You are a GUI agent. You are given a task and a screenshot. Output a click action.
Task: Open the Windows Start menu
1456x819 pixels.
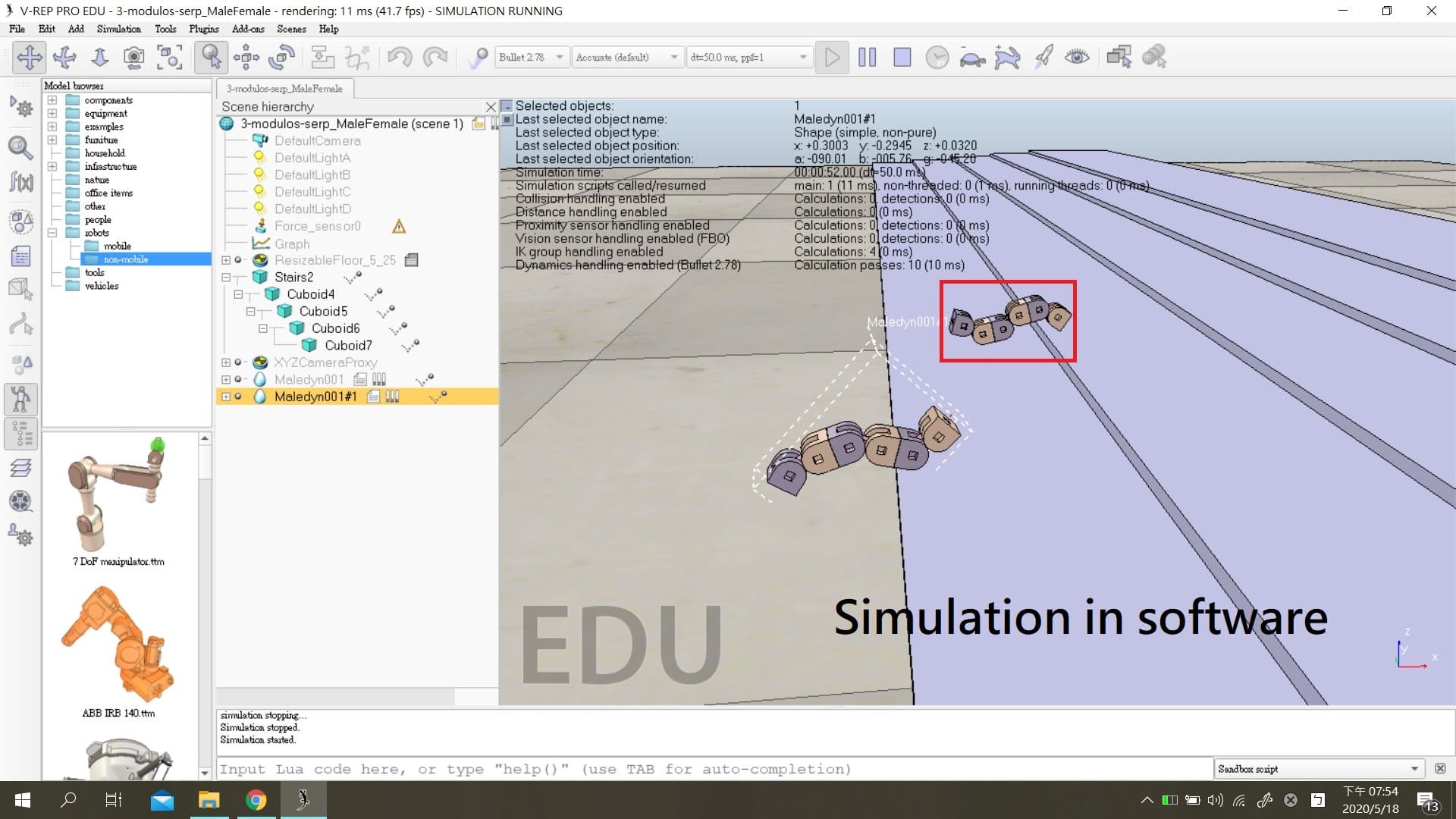point(22,800)
